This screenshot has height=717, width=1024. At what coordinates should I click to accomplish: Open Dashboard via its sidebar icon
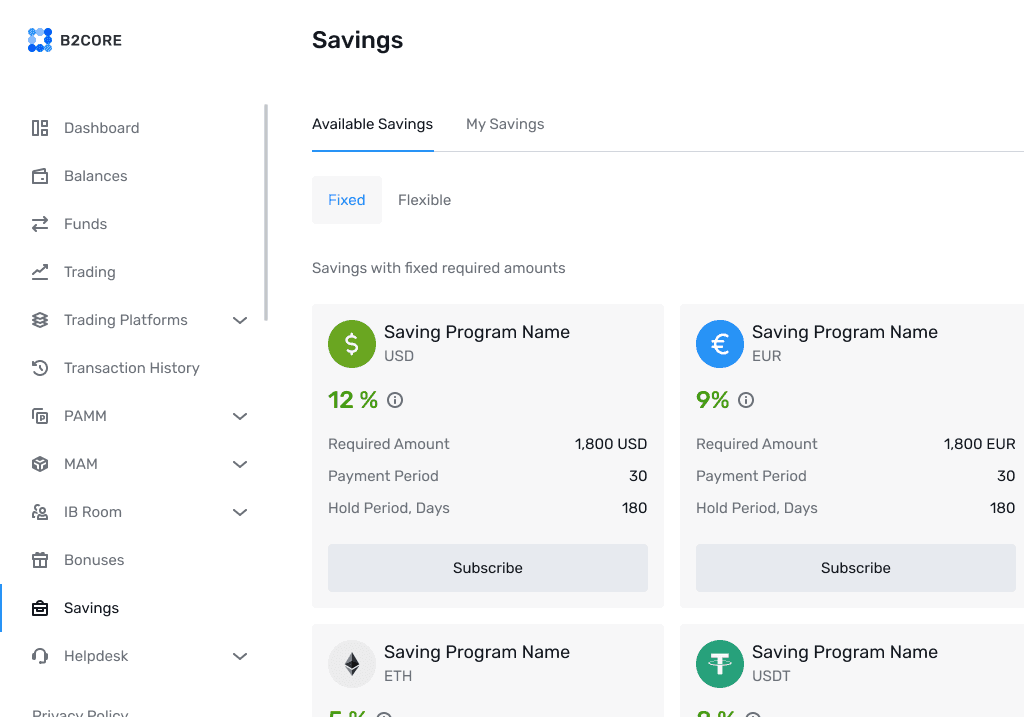click(x=40, y=128)
